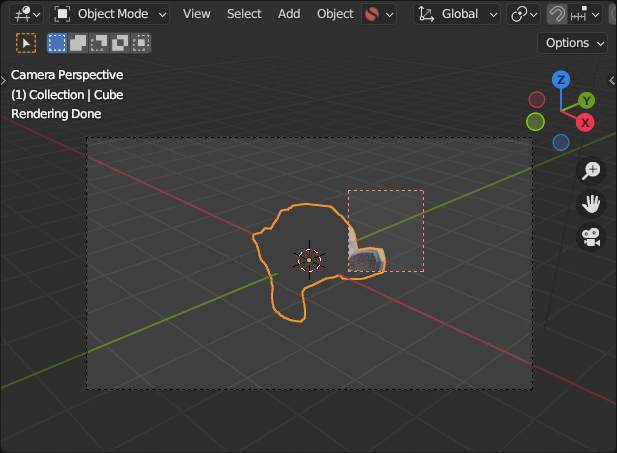Open the Object menu
The image size is (617, 453).
pyautogui.click(x=335, y=14)
